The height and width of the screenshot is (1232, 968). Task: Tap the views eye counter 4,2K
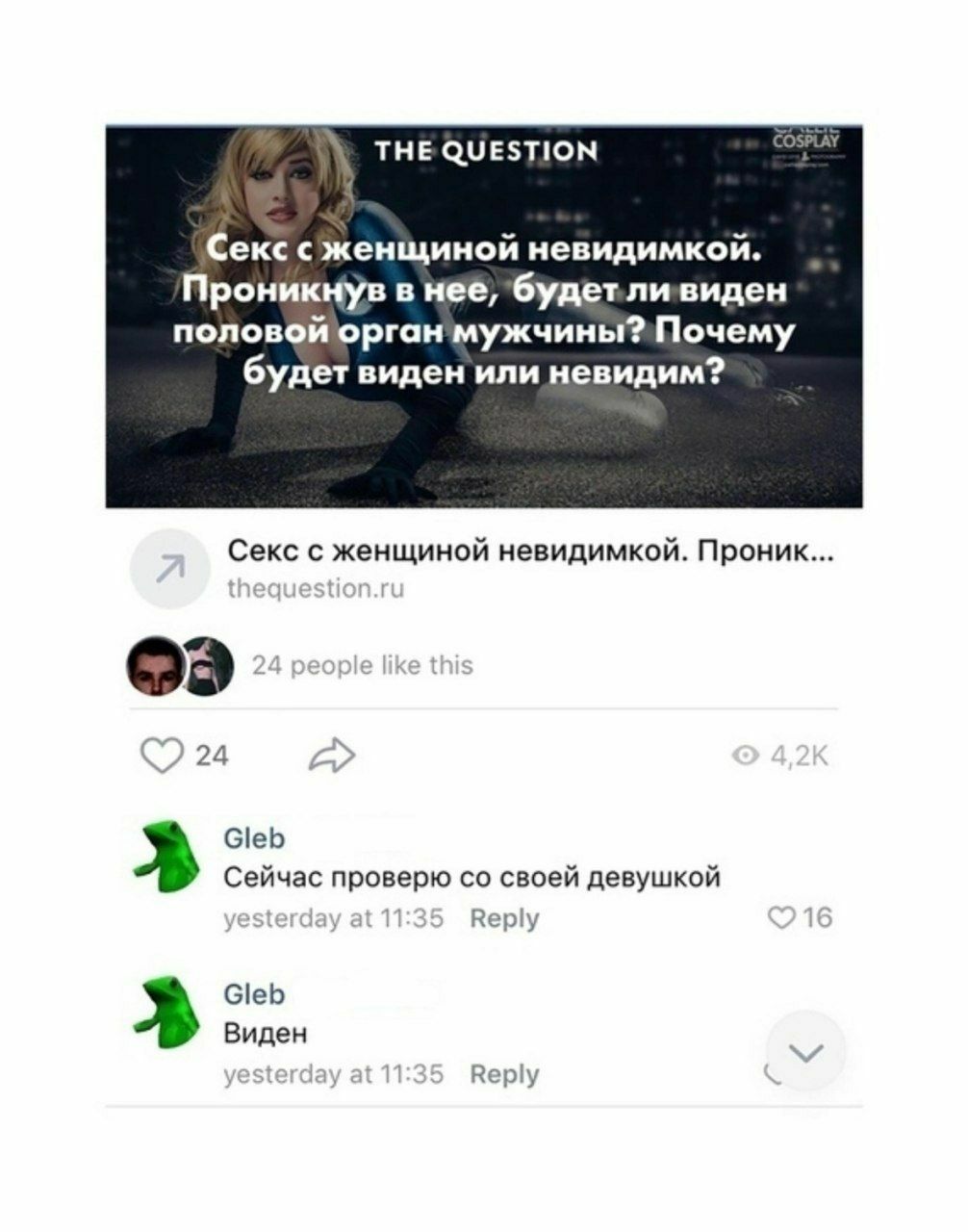(779, 757)
